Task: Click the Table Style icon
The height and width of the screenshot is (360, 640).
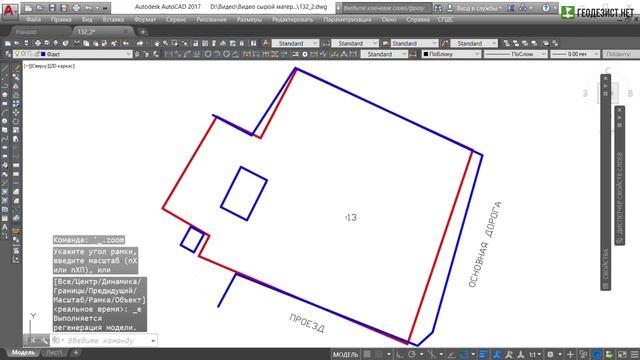Action: pyautogui.click(x=385, y=43)
